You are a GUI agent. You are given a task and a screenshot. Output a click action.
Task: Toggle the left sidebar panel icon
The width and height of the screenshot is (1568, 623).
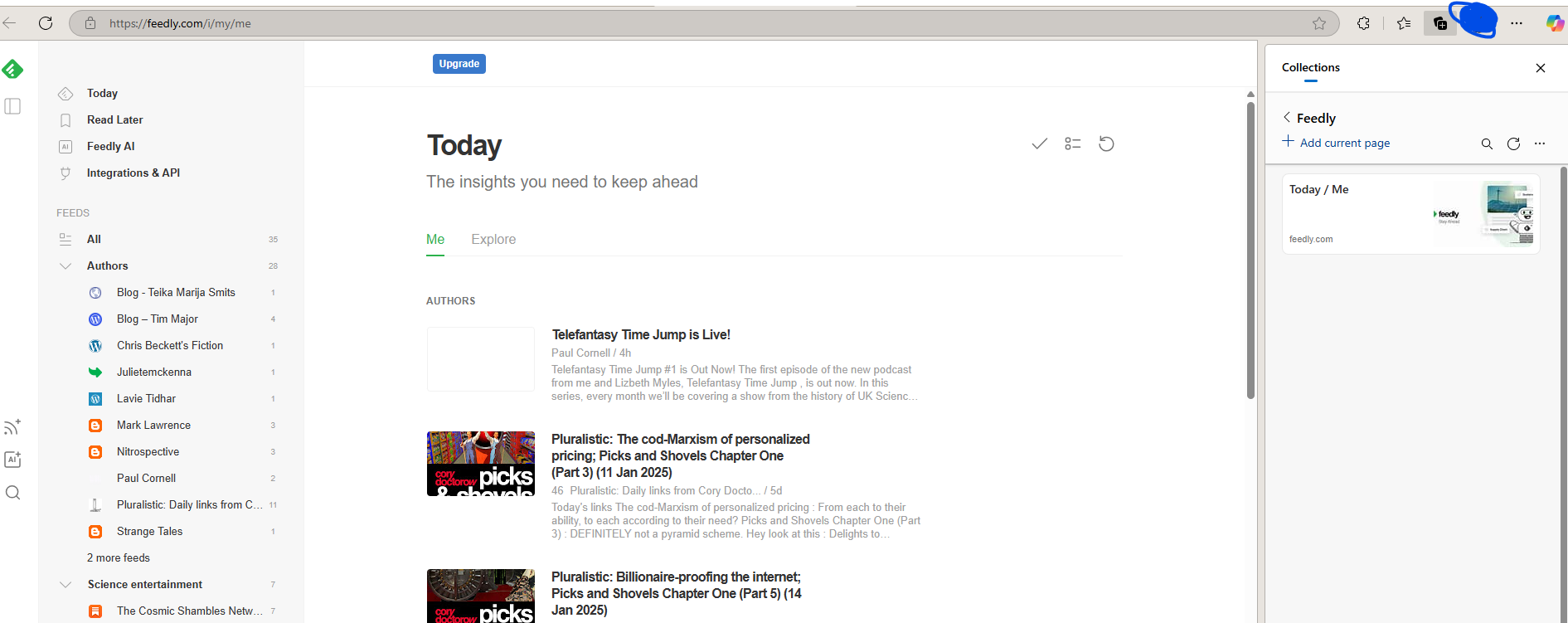click(x=12, y=106)
